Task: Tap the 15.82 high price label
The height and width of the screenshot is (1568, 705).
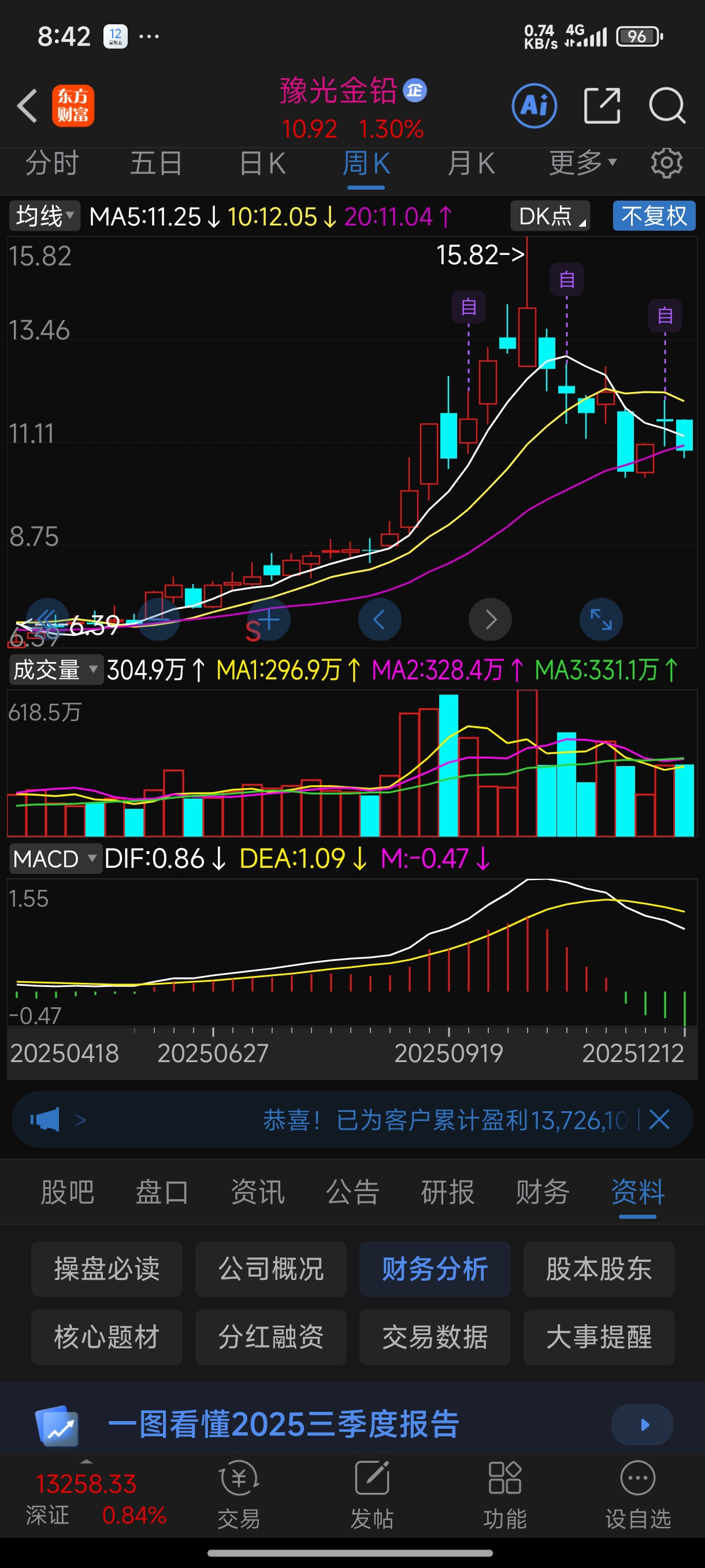Action: coord(480,255)
